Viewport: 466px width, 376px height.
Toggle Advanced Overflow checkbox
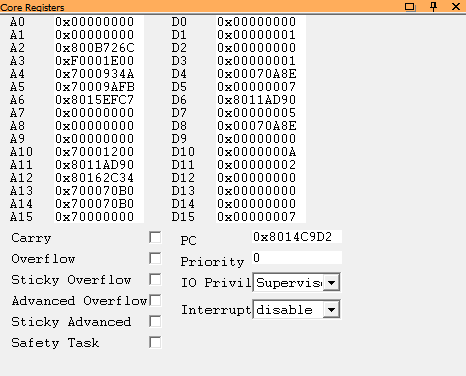(x=155, y=301)
